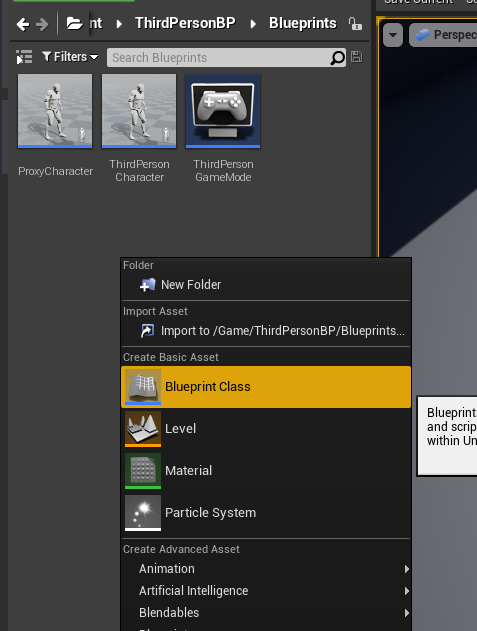Click the magnifier search icon
The image size is (477, 631).
(337, 58)
